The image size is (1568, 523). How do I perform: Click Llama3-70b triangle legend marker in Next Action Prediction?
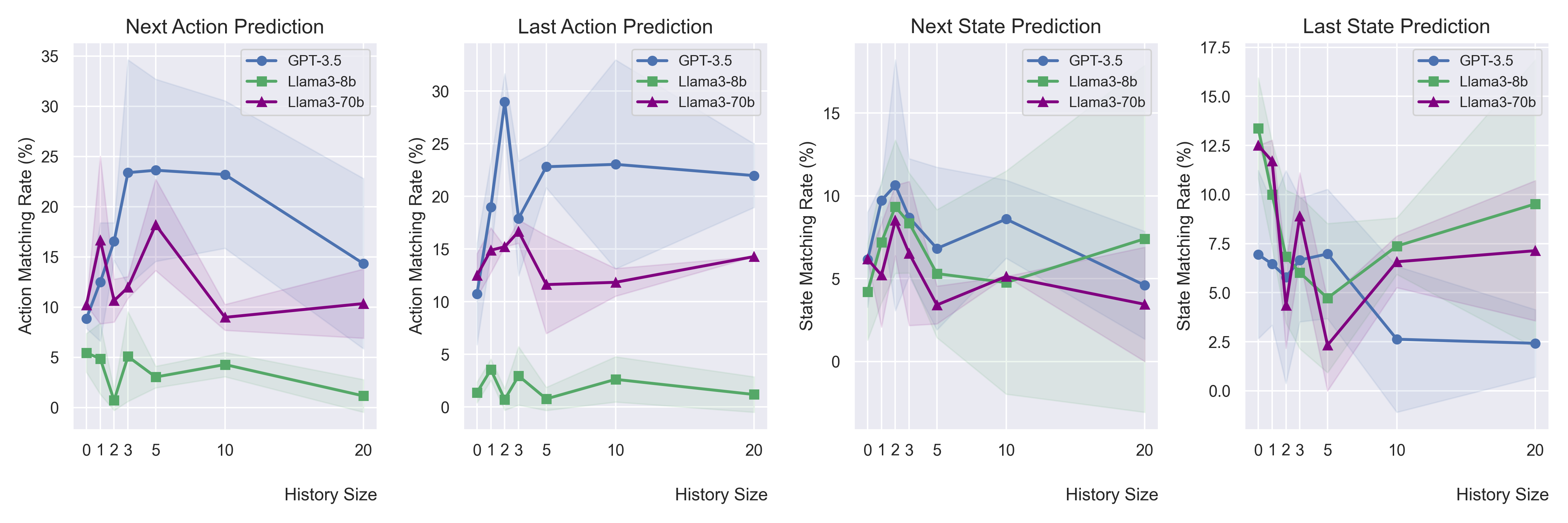click(262, 102)
